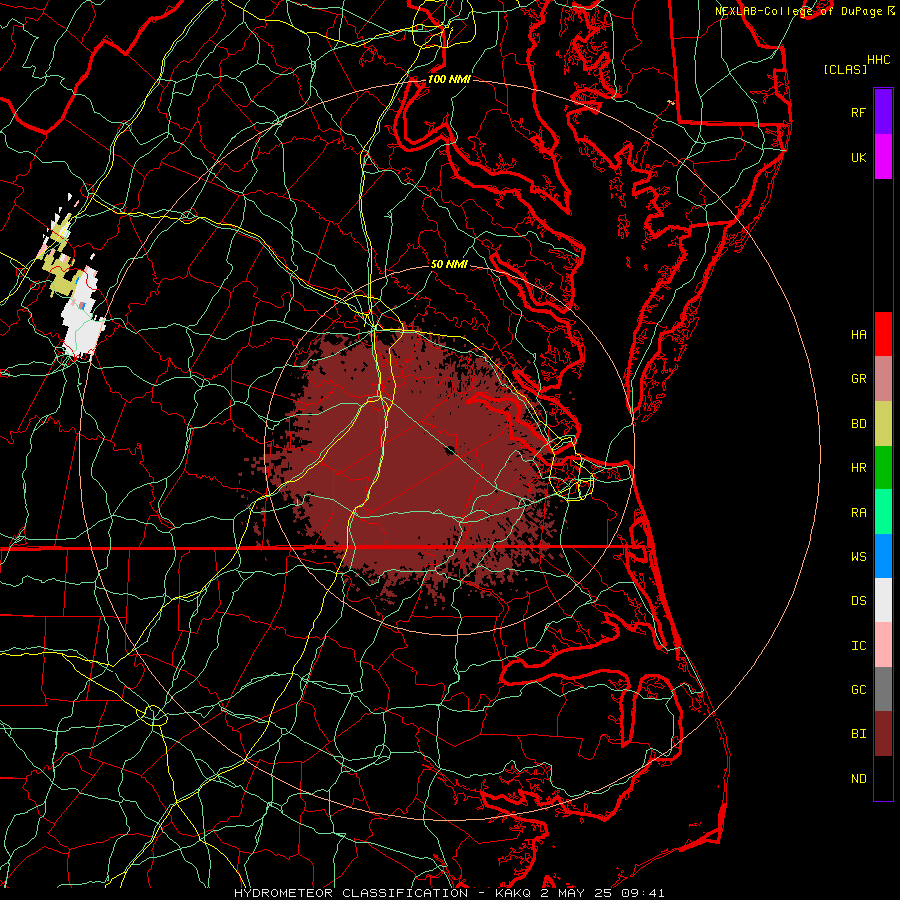This screenshot has width=900, height=900.
Task: Click the BI legend label
Action: 858,734
